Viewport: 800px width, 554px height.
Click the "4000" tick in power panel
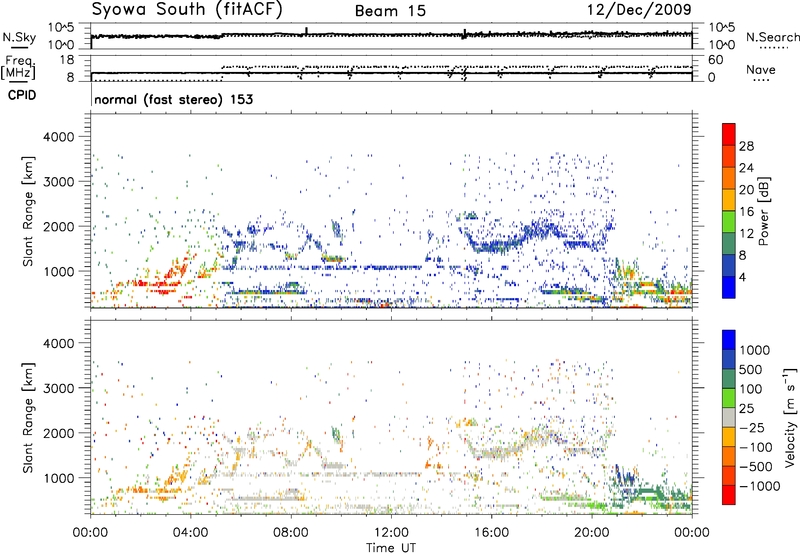point(59,137)
